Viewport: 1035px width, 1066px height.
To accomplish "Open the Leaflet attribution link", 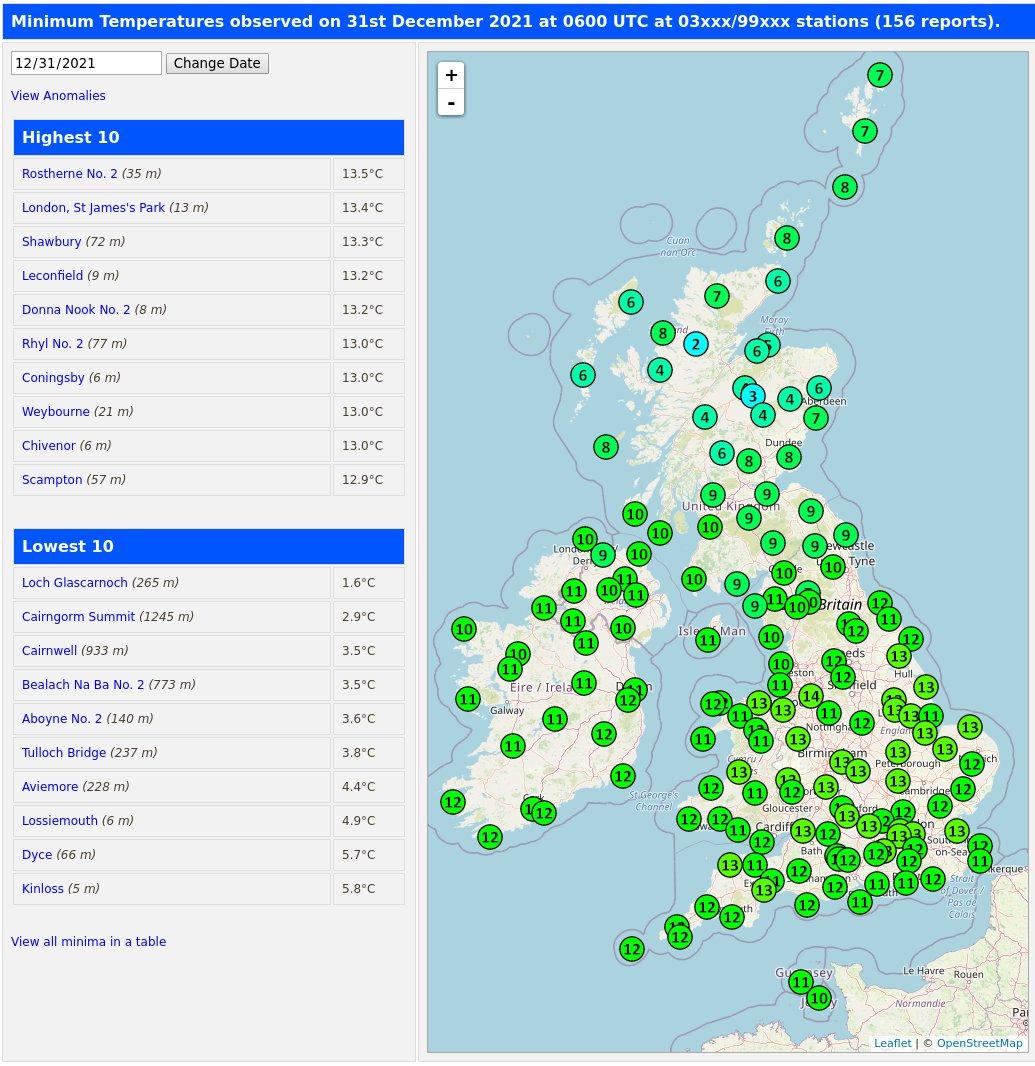I will click(x=893, y=1043).
